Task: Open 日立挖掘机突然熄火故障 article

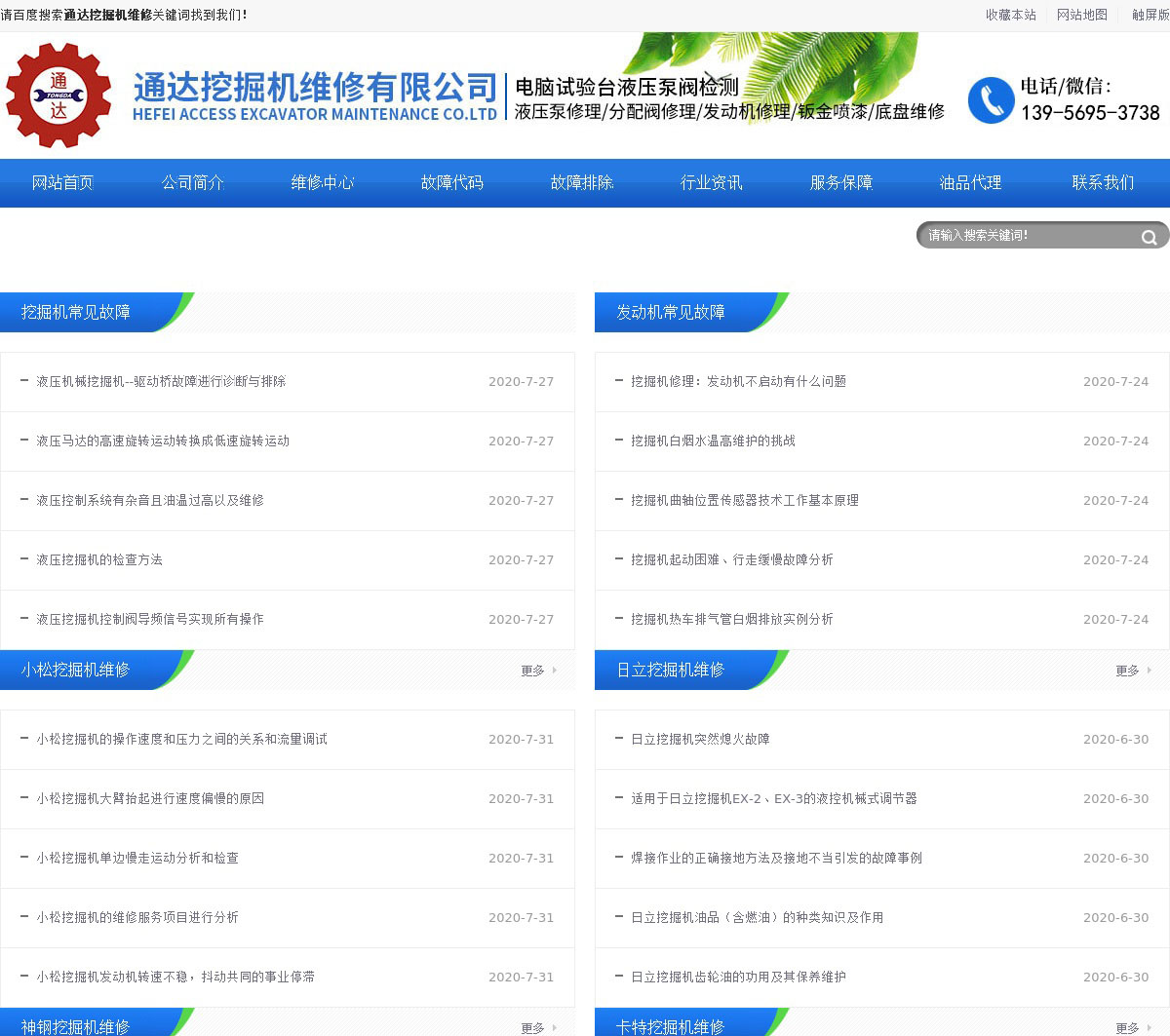Action: click(700, 740)
